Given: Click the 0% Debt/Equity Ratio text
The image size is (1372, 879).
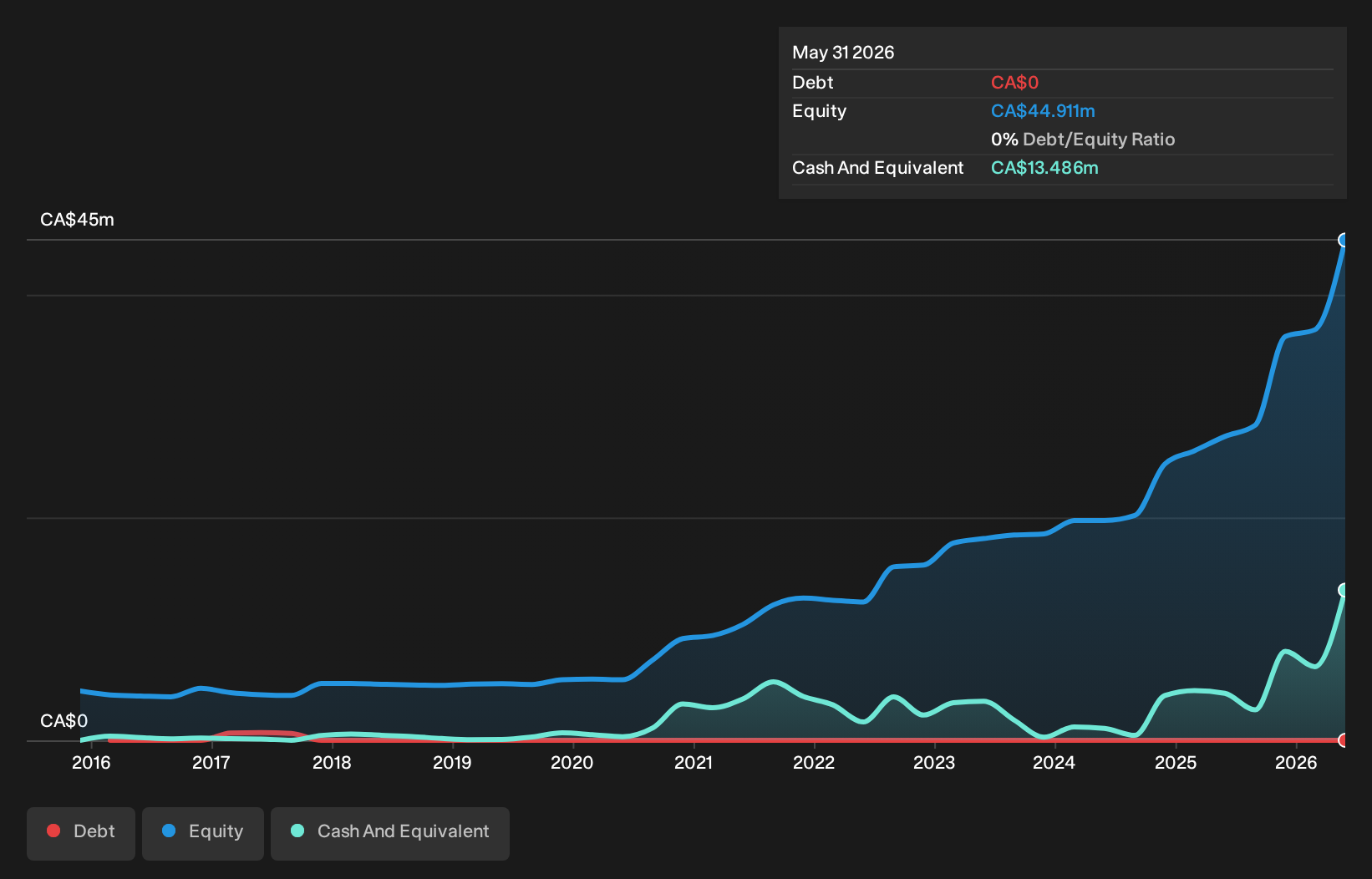Looking at the screenshot, I should tap(1083, 140).
